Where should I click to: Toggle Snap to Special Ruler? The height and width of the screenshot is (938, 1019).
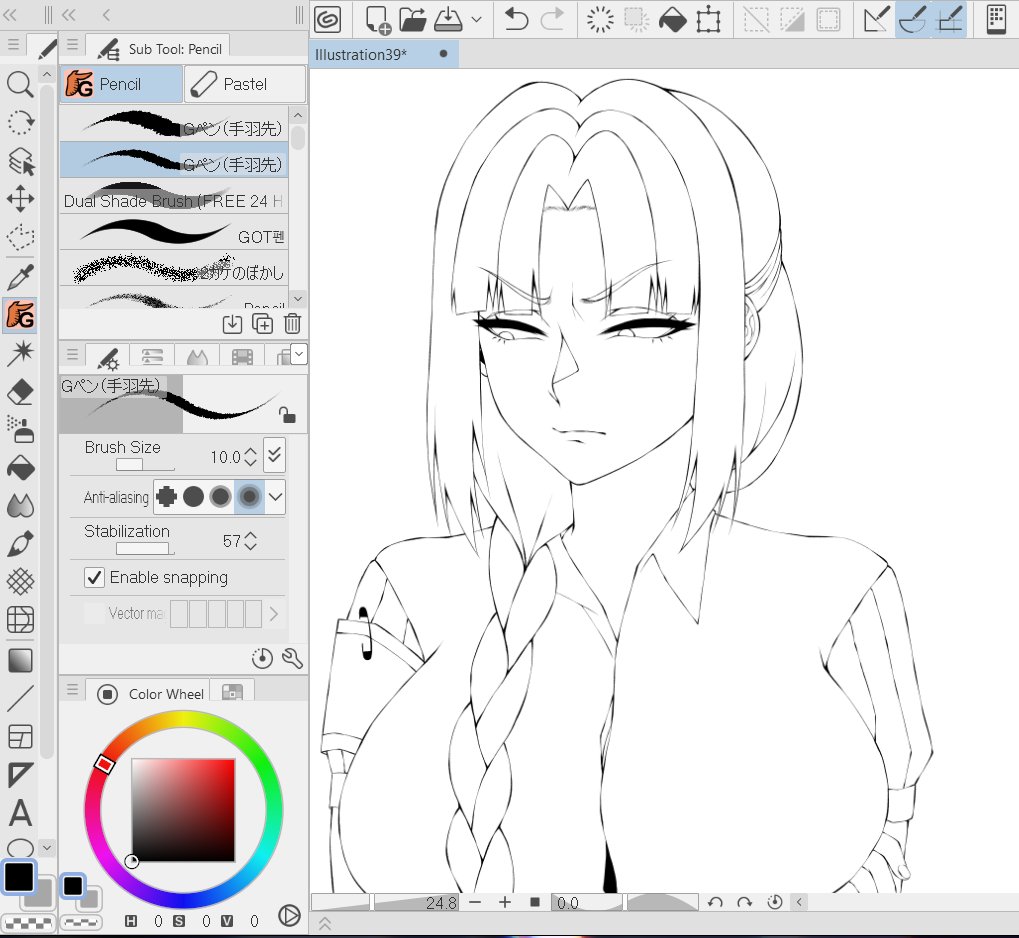(913, 20)
